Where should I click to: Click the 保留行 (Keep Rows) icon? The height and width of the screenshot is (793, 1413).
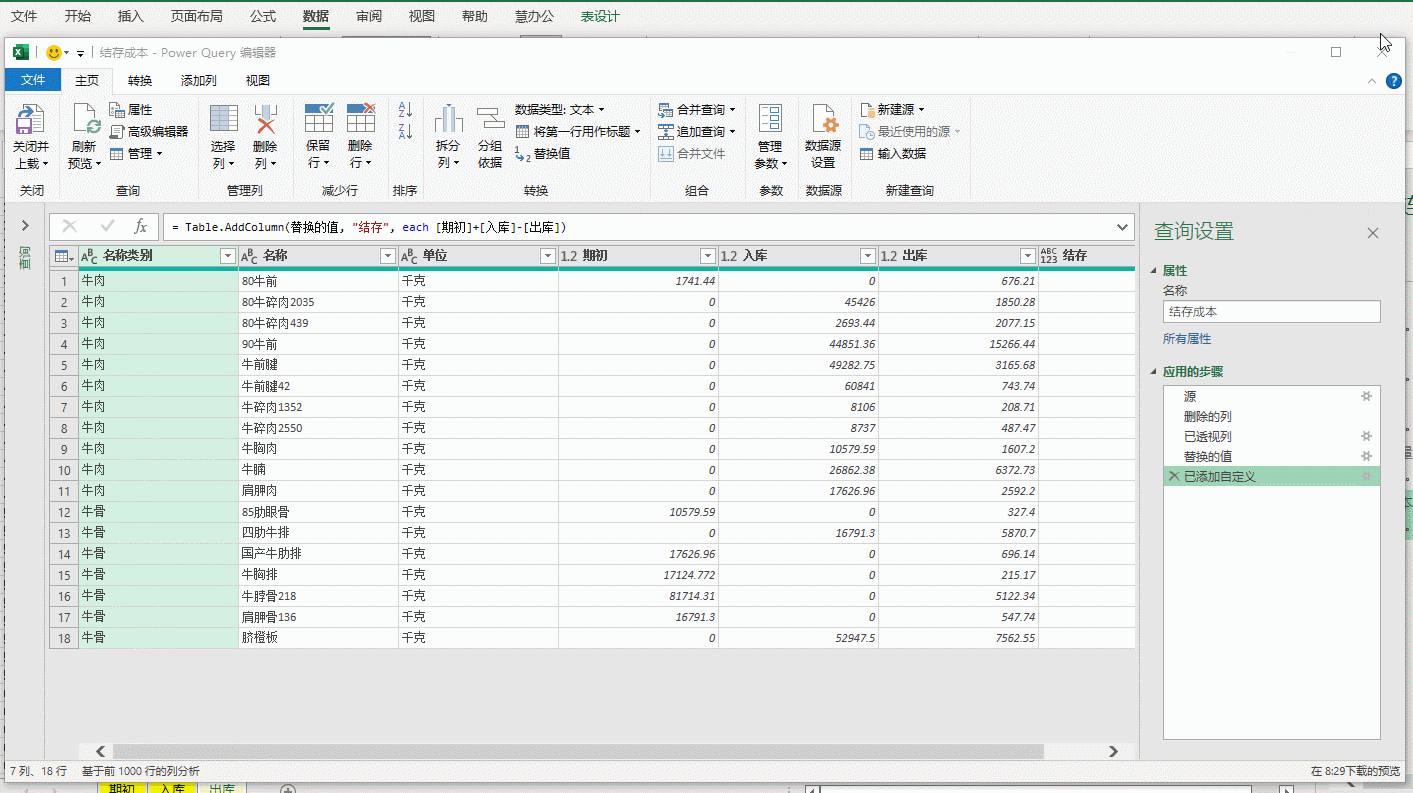click(319, 118)
